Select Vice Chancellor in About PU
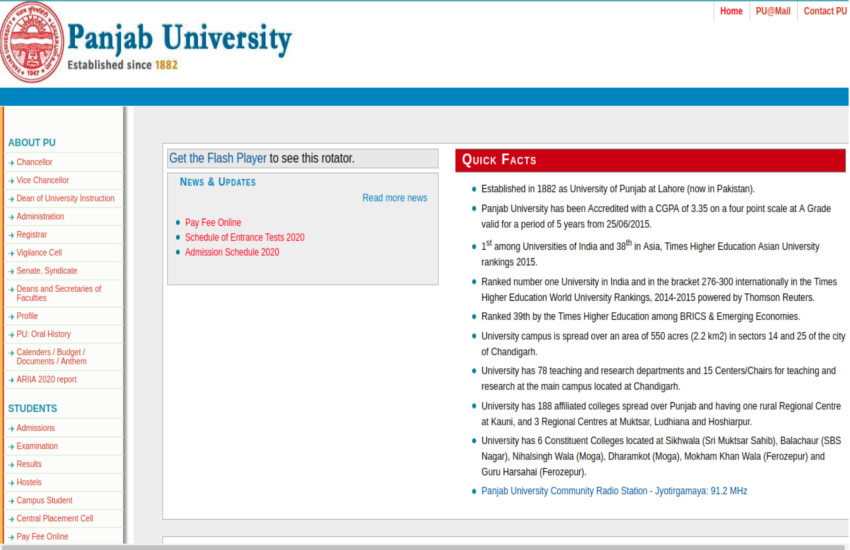The height and width of the screenshot is (550, 850). coord(42,180)
